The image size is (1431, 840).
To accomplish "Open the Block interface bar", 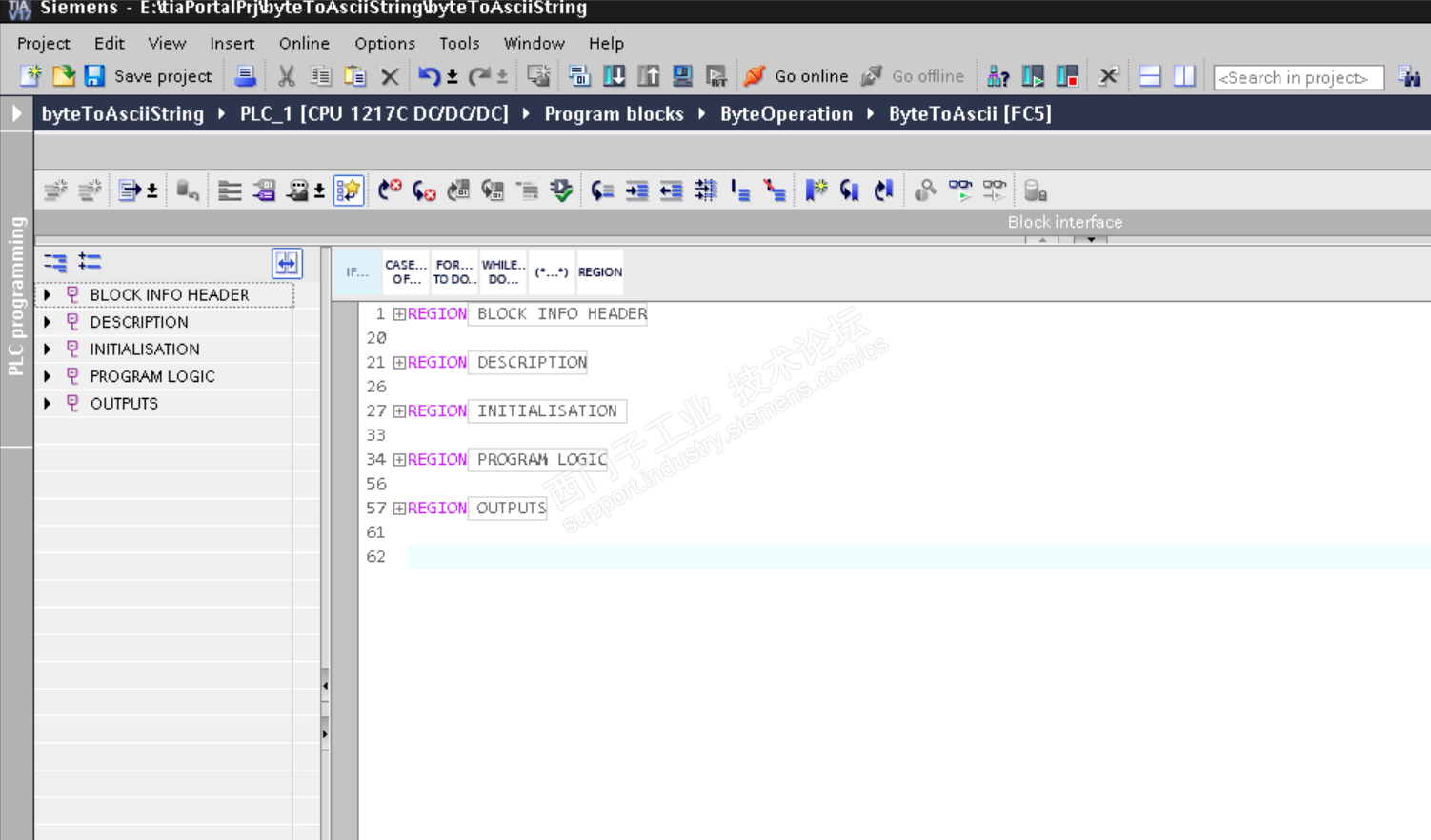I will [1065, 222].
